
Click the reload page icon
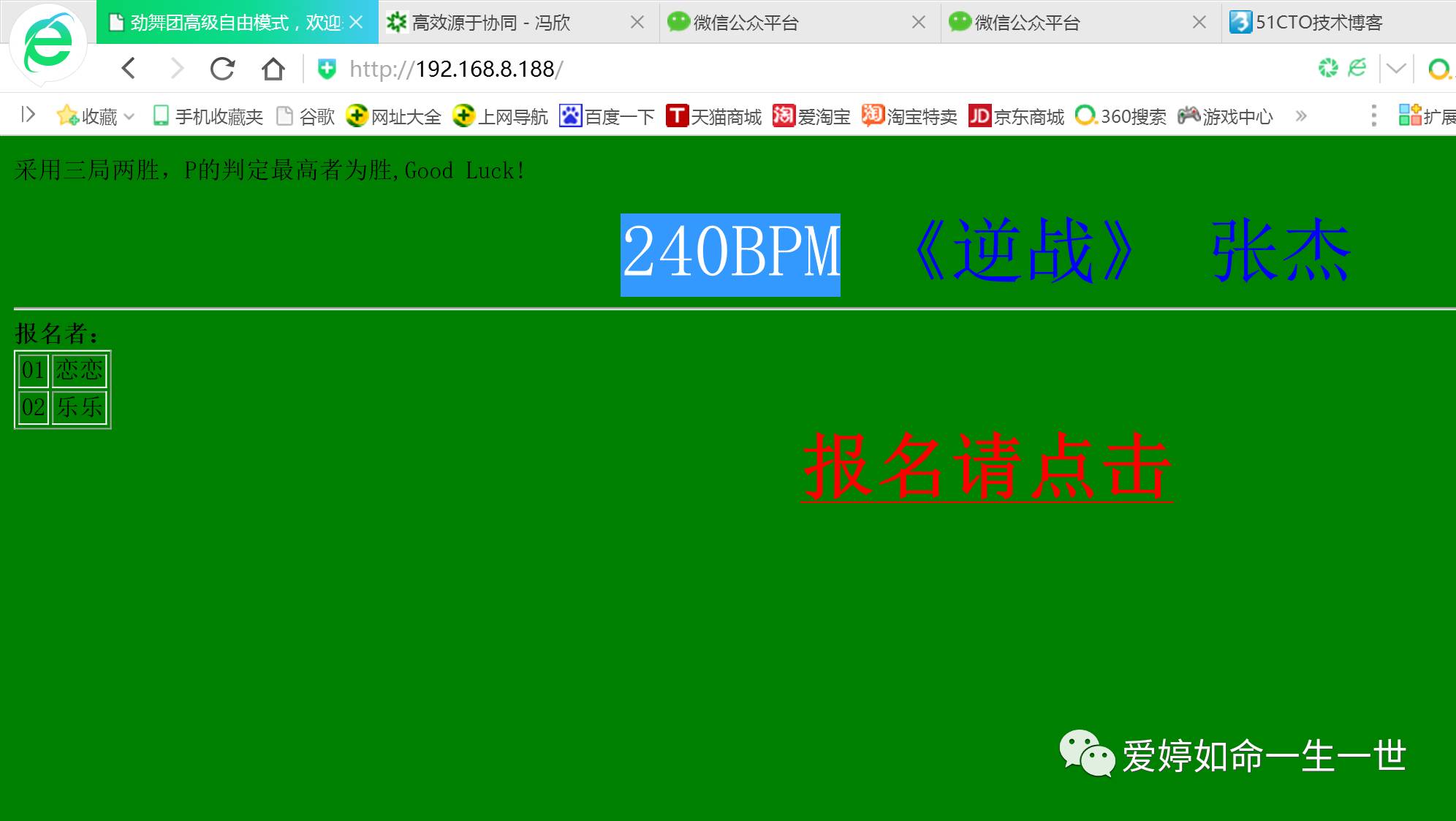(222, 69)
